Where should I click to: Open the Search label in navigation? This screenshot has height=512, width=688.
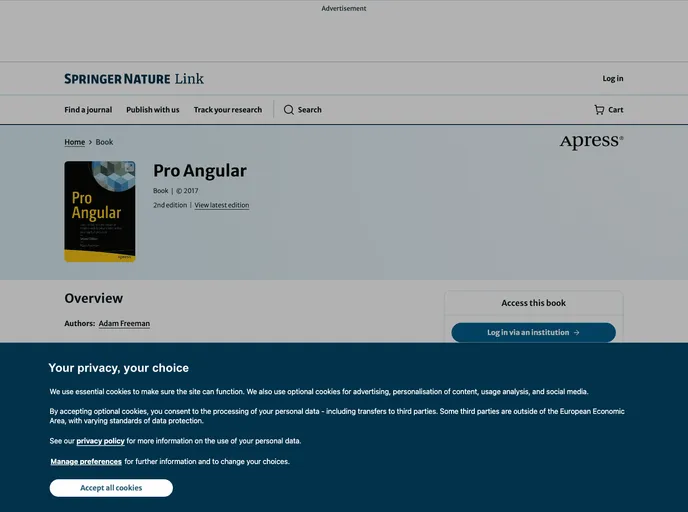[310, 110]
